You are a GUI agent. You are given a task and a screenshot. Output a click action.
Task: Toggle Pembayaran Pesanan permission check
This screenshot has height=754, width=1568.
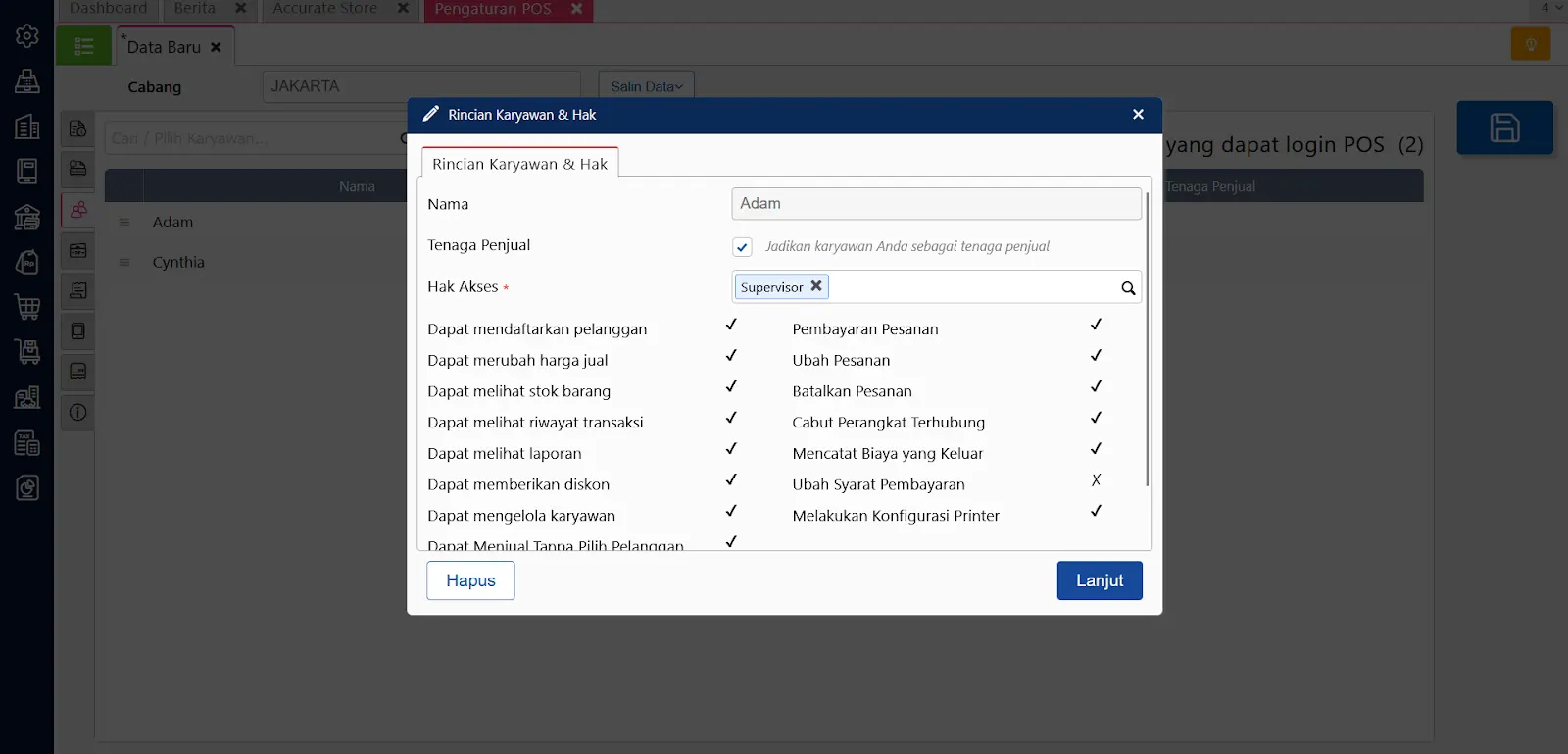(1097, 325)
